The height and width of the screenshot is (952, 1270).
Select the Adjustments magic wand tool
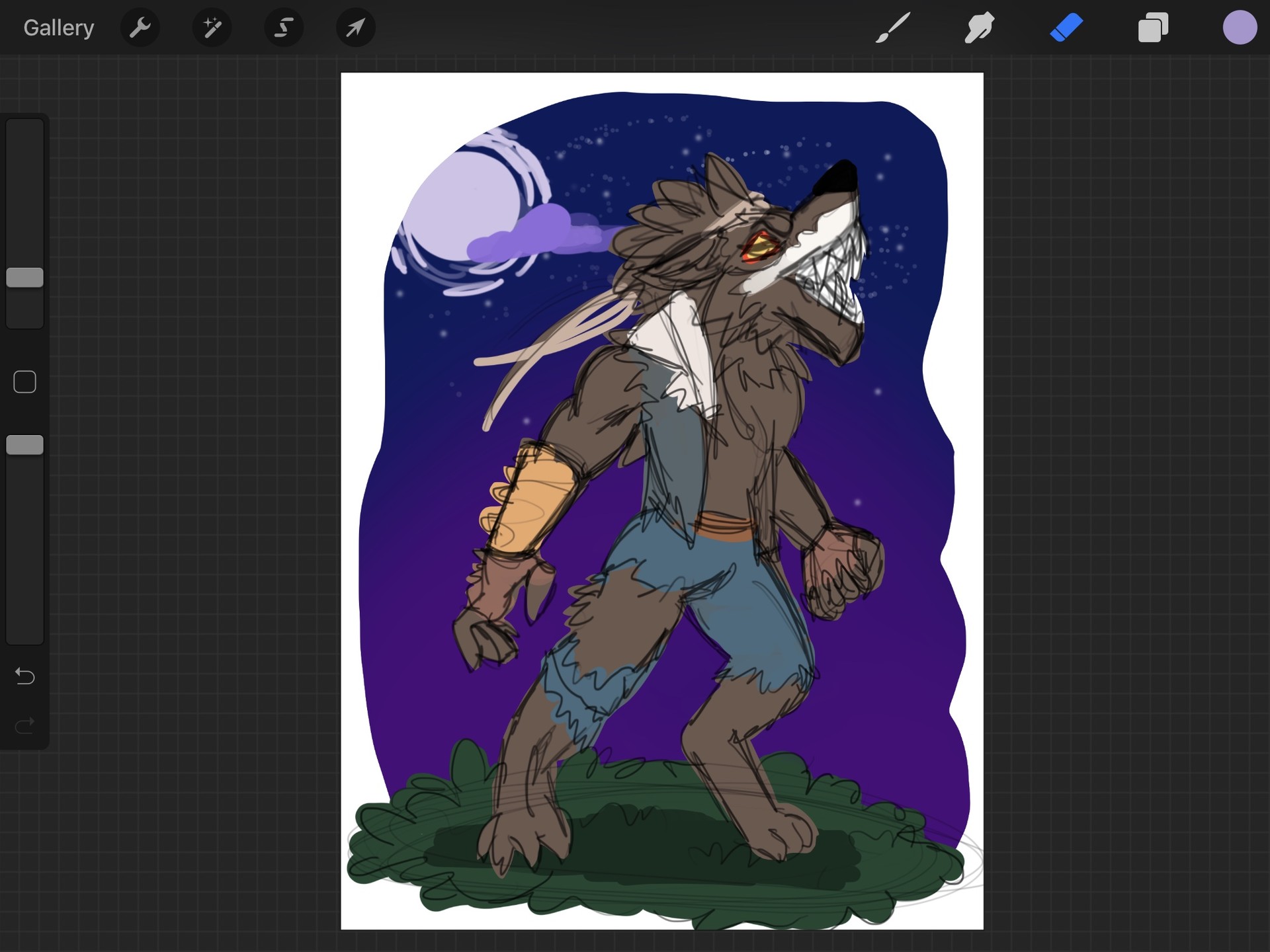pyautogui.click(x=212, y=27)
